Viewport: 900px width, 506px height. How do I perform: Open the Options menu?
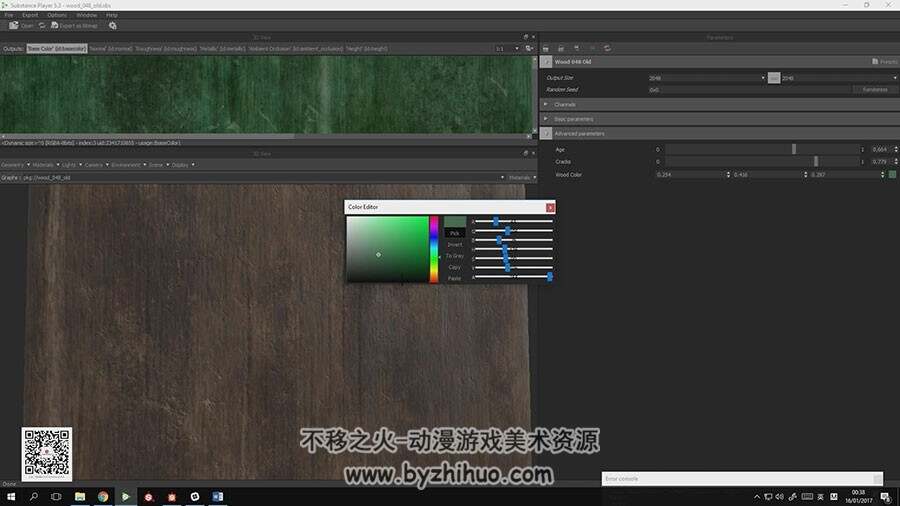tap(57, 15)
